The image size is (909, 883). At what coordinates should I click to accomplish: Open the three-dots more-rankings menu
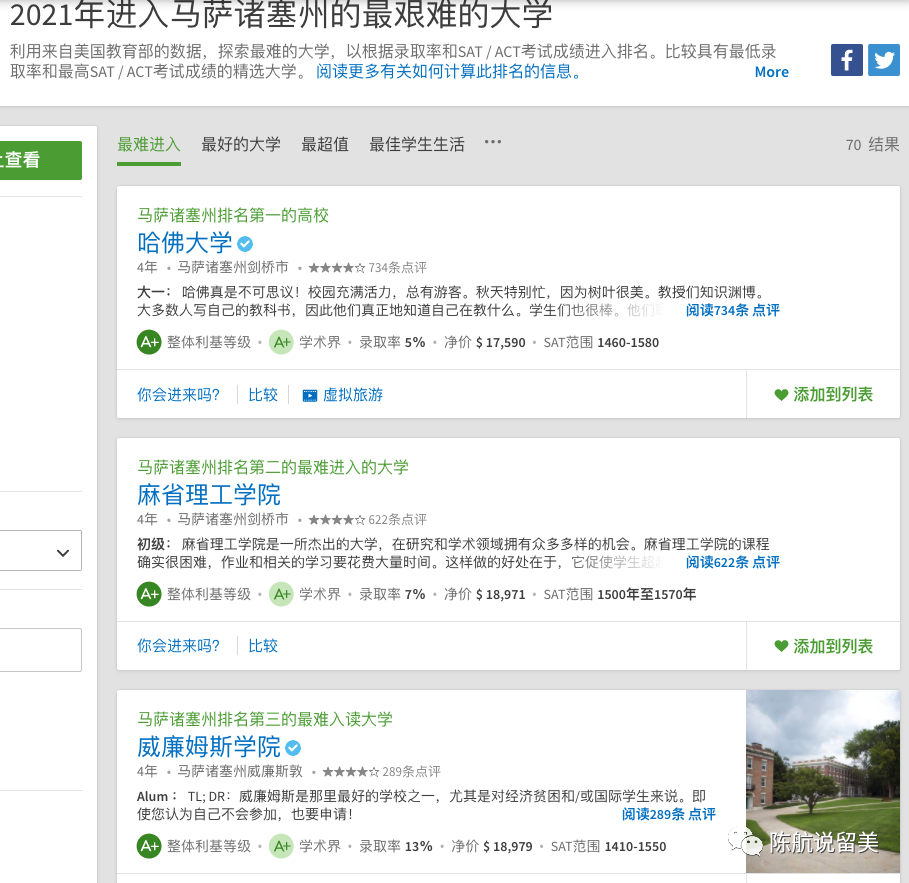click(x=493, y=142)
